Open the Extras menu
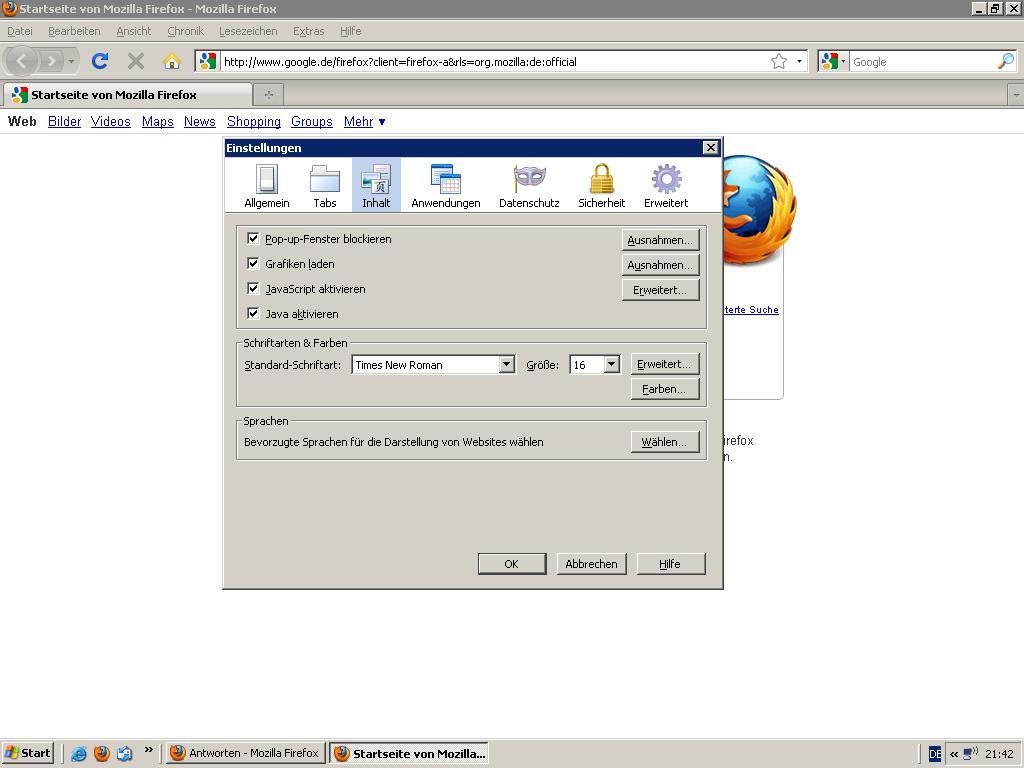 point(308,31)
